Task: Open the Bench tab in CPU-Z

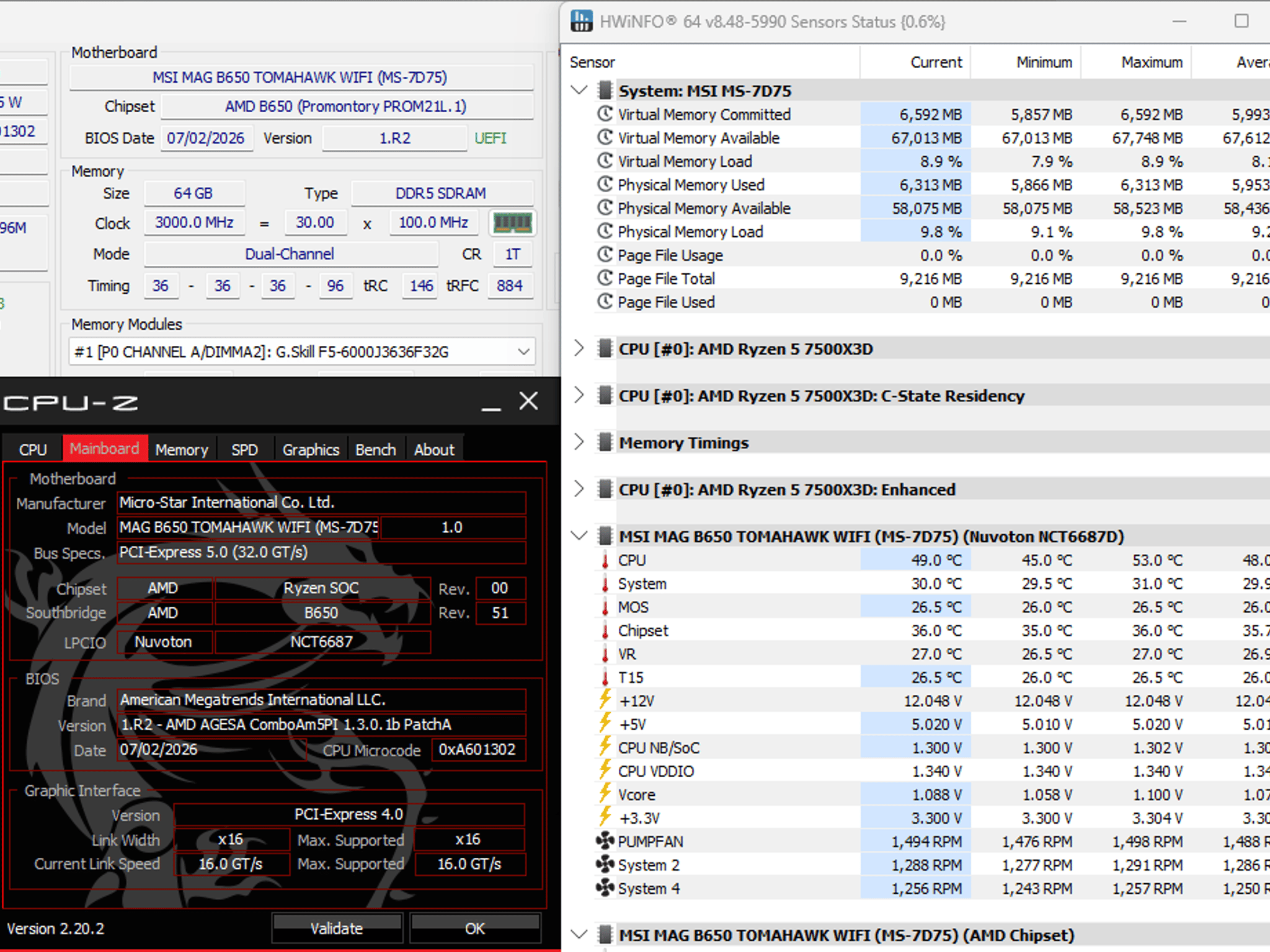Action: click(376, 449)
